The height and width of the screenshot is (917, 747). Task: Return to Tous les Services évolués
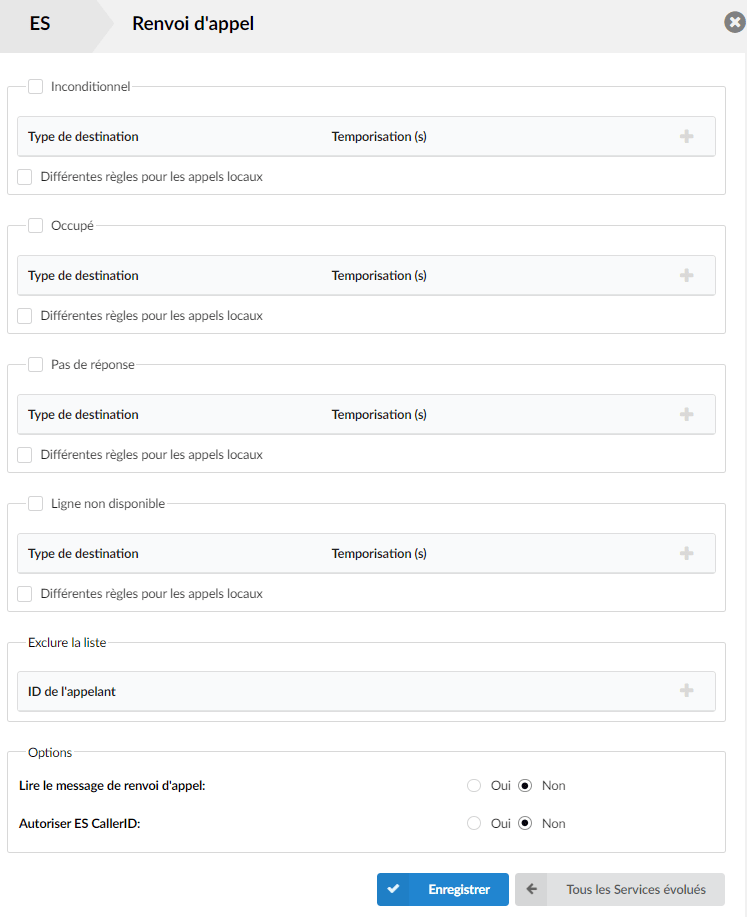point(620,890)
